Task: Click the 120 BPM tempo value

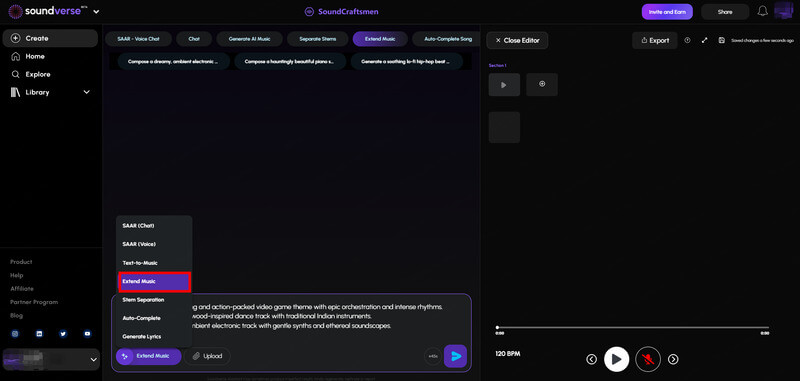Action: coord(508,353)
